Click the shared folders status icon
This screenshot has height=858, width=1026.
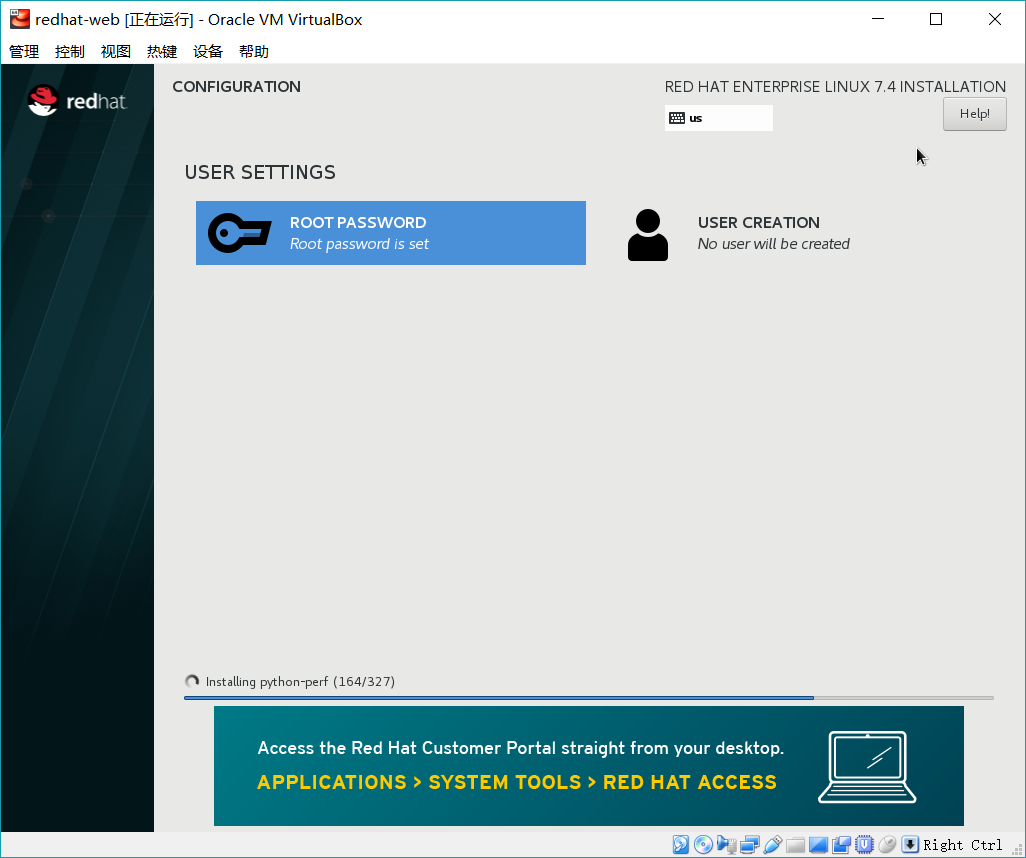click(x=795, y=844)
